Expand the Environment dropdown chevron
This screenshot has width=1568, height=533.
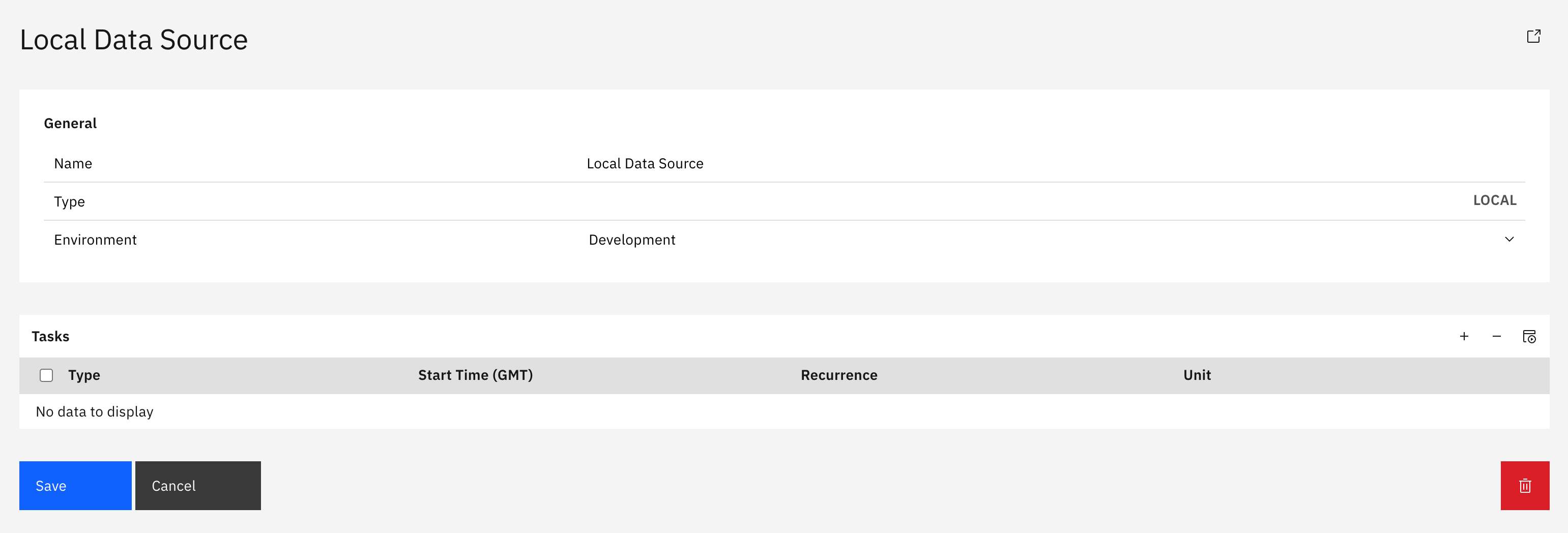click(x=1509, y=240)
